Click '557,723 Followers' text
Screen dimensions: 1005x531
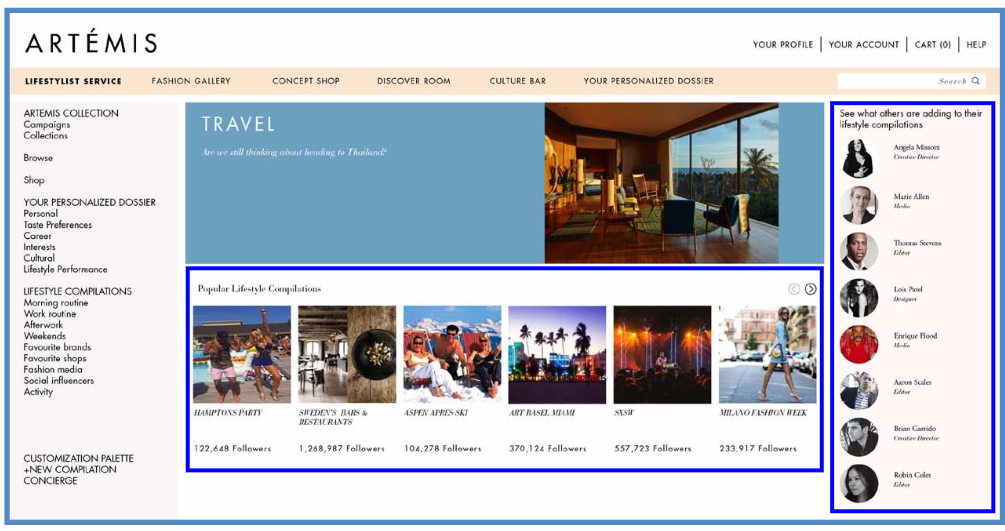pos(652,448)
